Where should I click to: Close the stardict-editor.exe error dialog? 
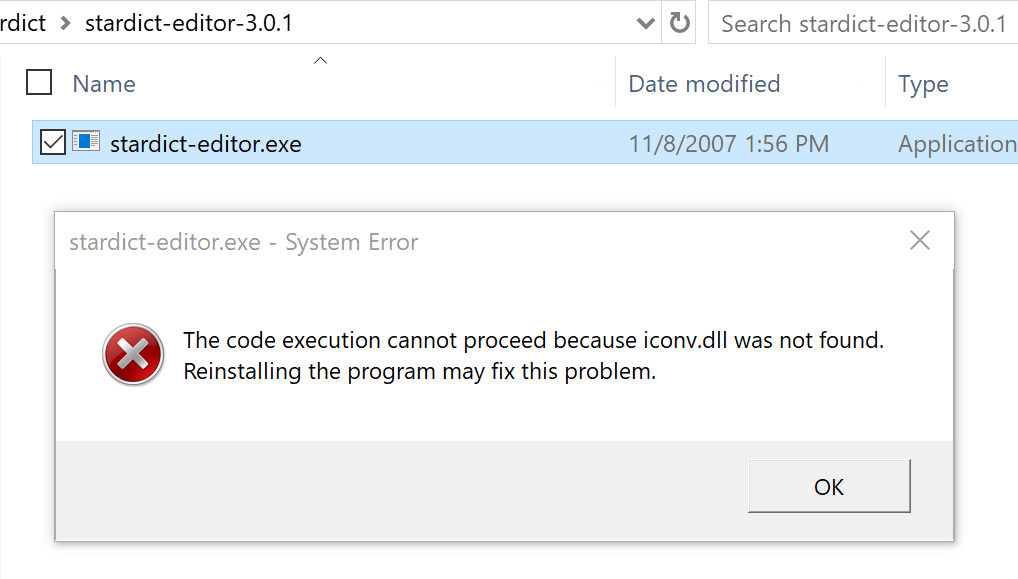pyautogui.click(x=919, y=240)
